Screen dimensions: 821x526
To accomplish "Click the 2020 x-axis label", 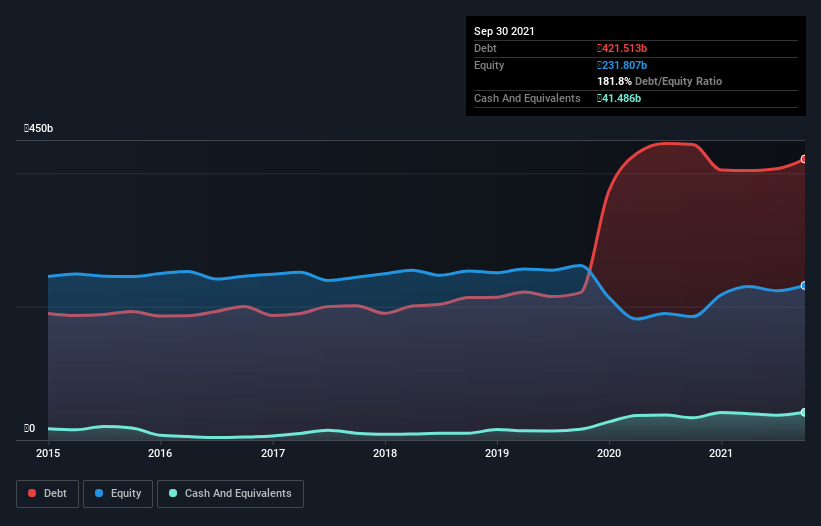I will coord(609,453).
